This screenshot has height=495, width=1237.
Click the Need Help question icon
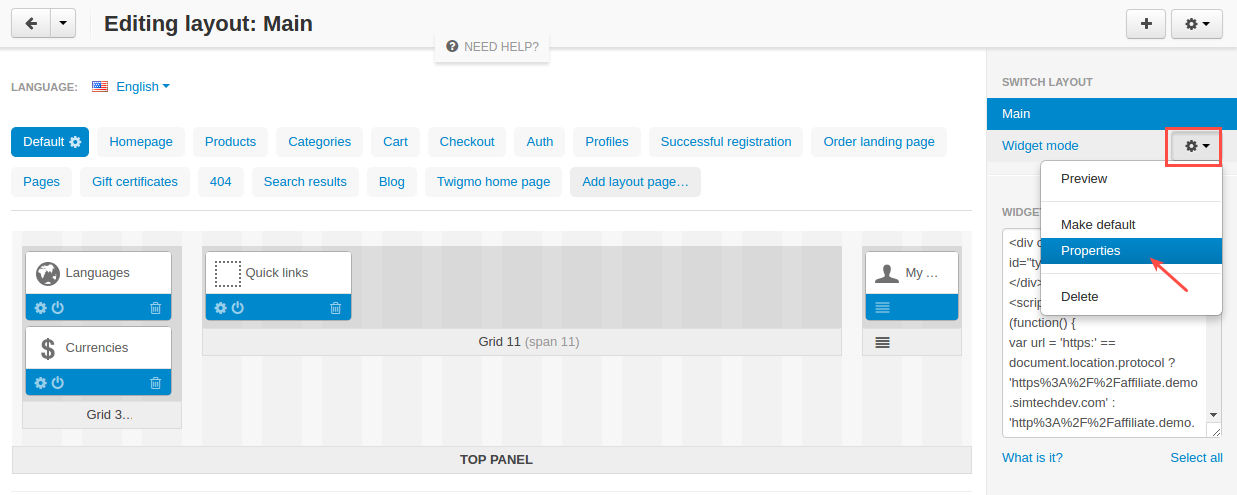coord(452,46)
